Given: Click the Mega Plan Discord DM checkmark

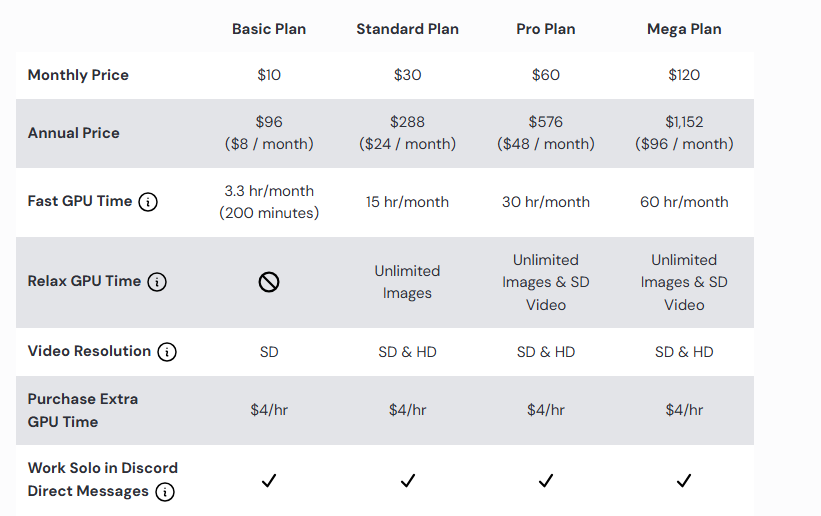Looking at the screenshot, I should [684, 481].
